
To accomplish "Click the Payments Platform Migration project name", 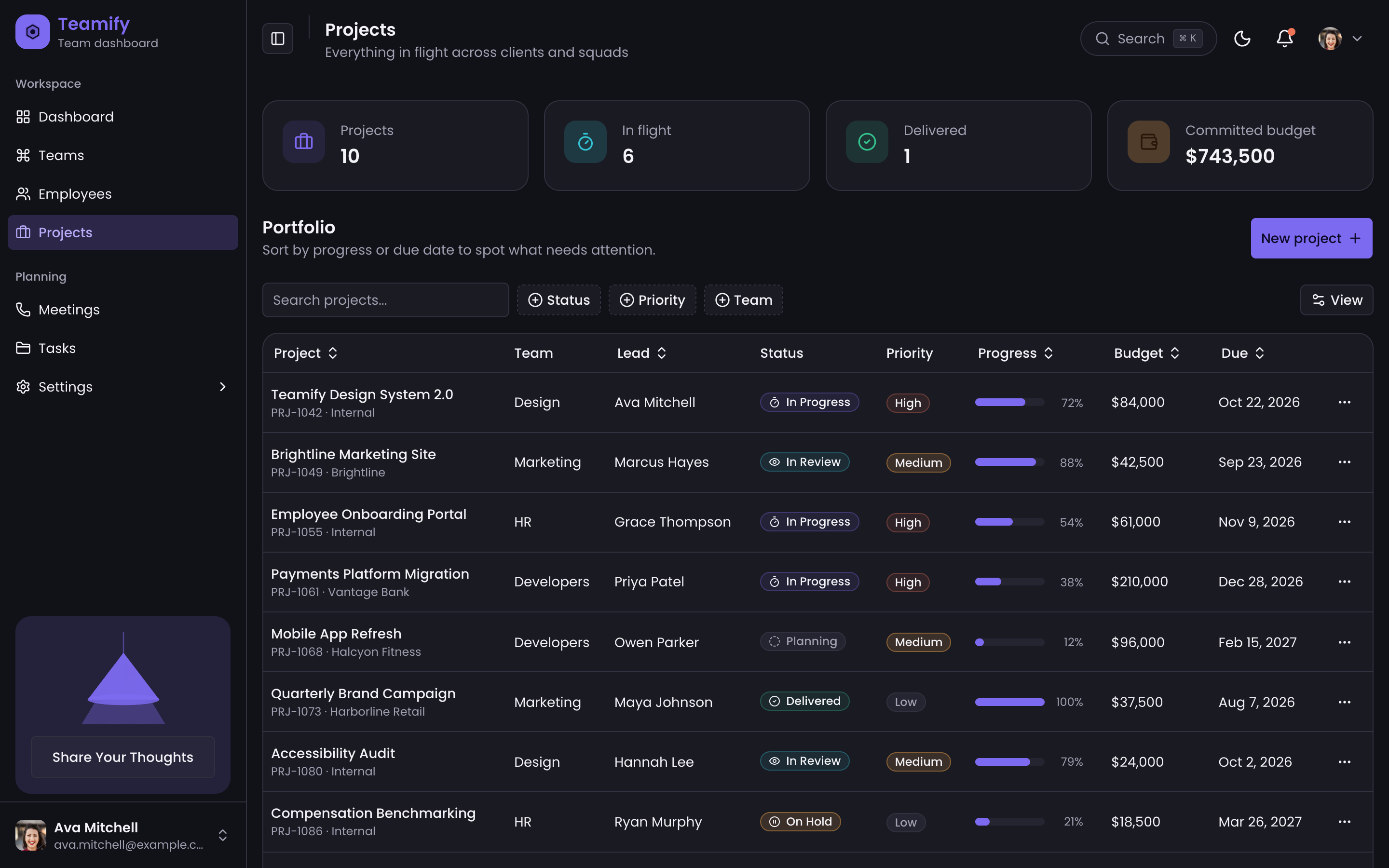I will pyautogui.click(x=369, y=573).
